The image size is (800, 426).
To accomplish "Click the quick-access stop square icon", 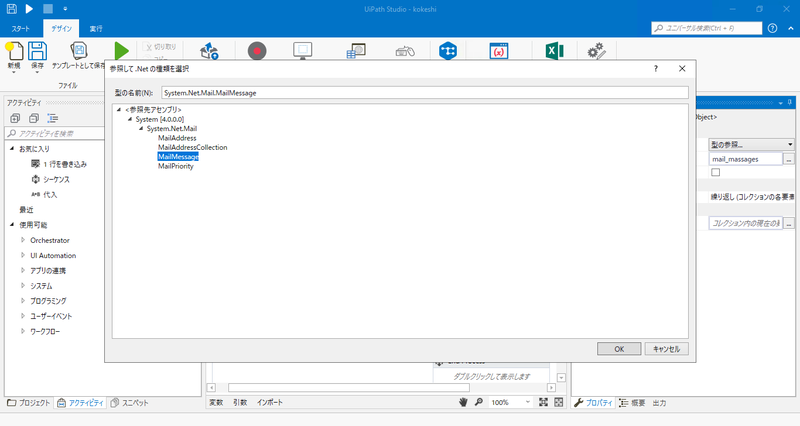I will pos(47,9).
